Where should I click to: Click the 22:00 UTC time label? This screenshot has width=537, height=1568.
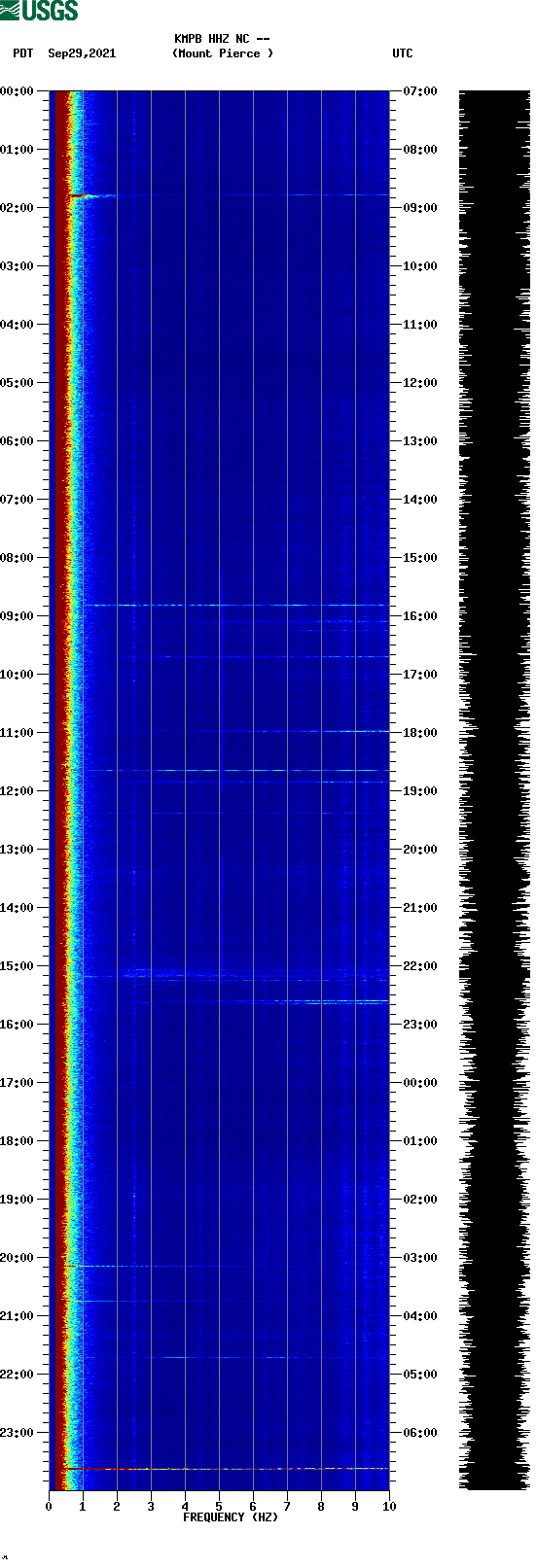pos(420,966)
